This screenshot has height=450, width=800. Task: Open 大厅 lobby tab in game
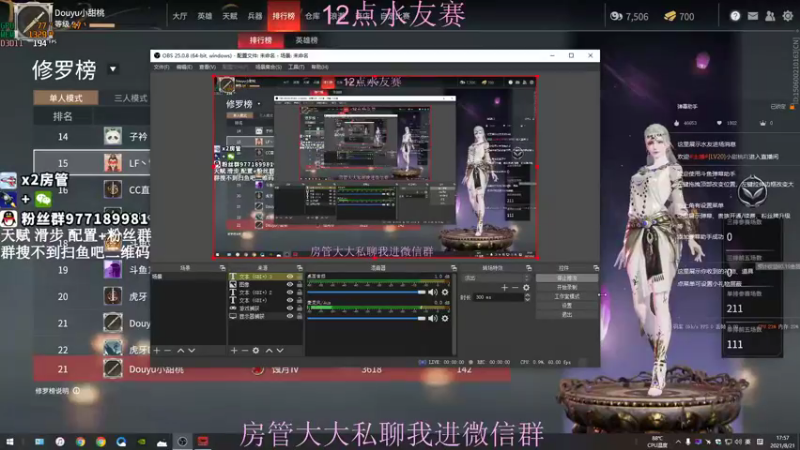(x=180, y=16)
